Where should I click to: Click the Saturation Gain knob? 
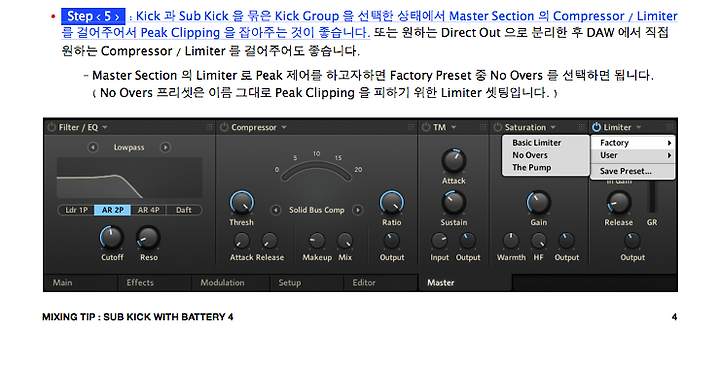[x=539, y=202]
